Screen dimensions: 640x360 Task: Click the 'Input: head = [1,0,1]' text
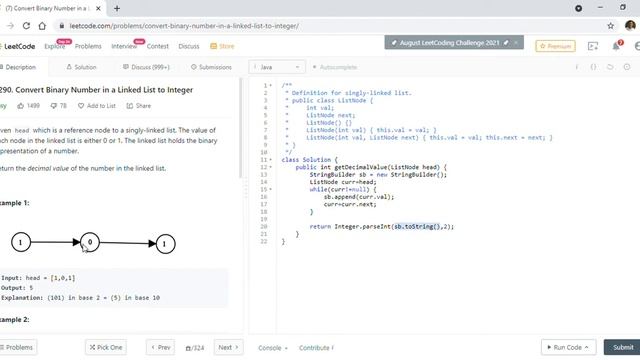click(x=38, y=278)
